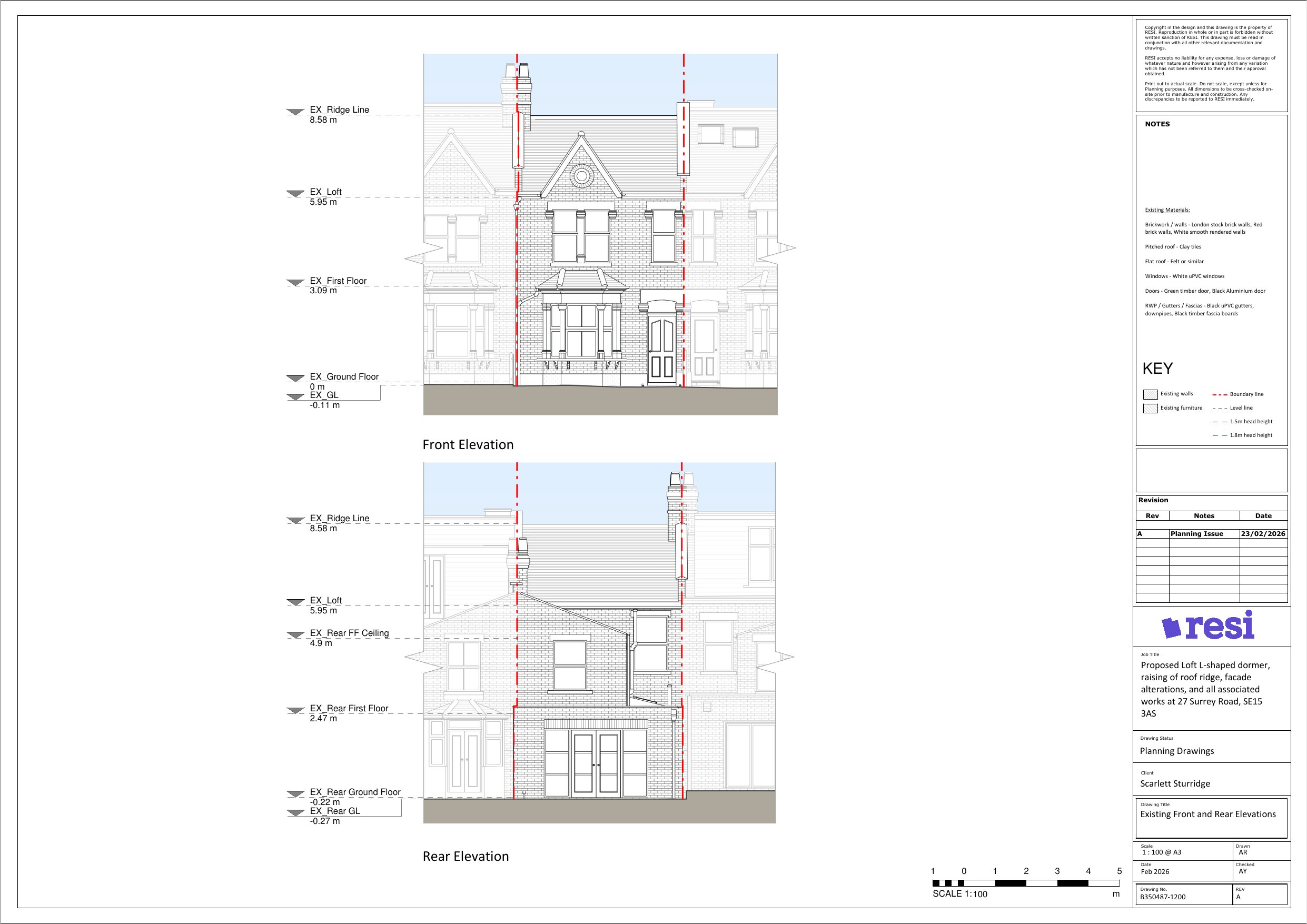1307x924 pixels.
Task: Click the client name Scarlett Sturridge
Action: tap(1174, 783)
